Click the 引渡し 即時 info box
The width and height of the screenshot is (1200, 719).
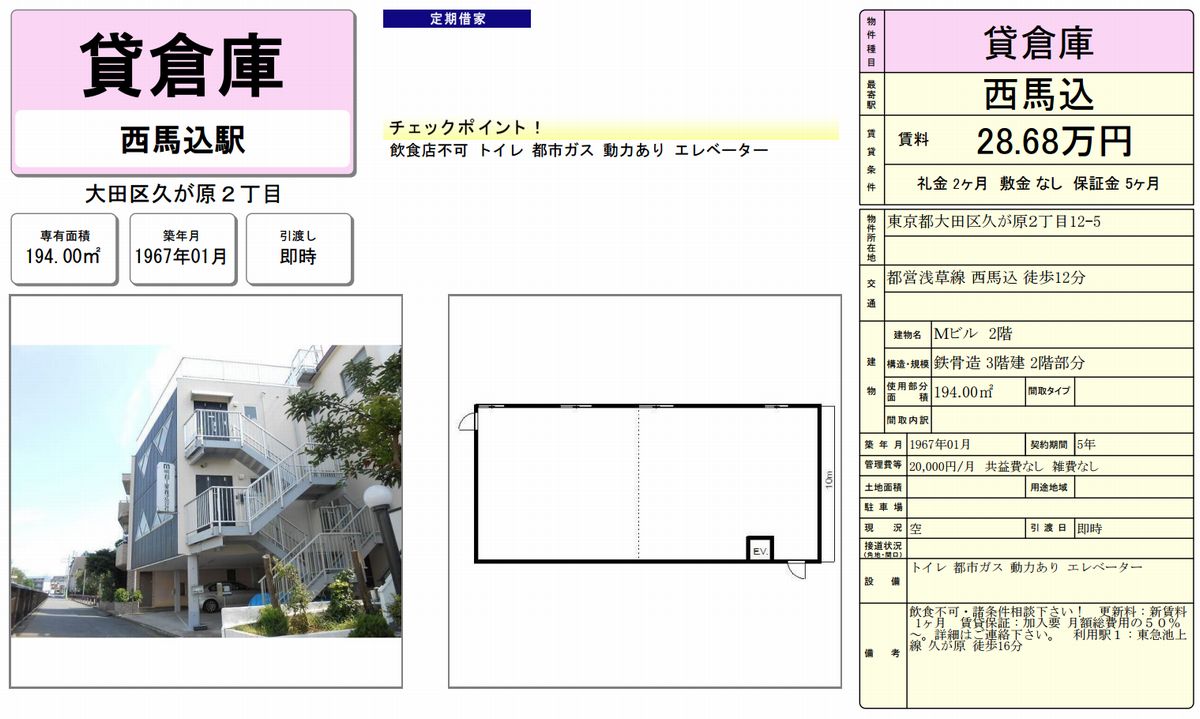point(298,248)
